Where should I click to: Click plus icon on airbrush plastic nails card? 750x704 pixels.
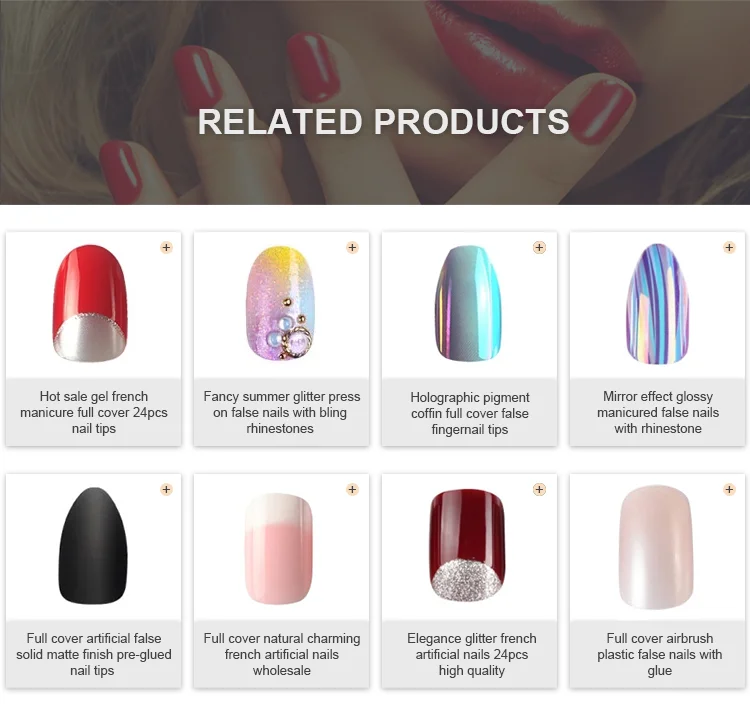[729, 489]
